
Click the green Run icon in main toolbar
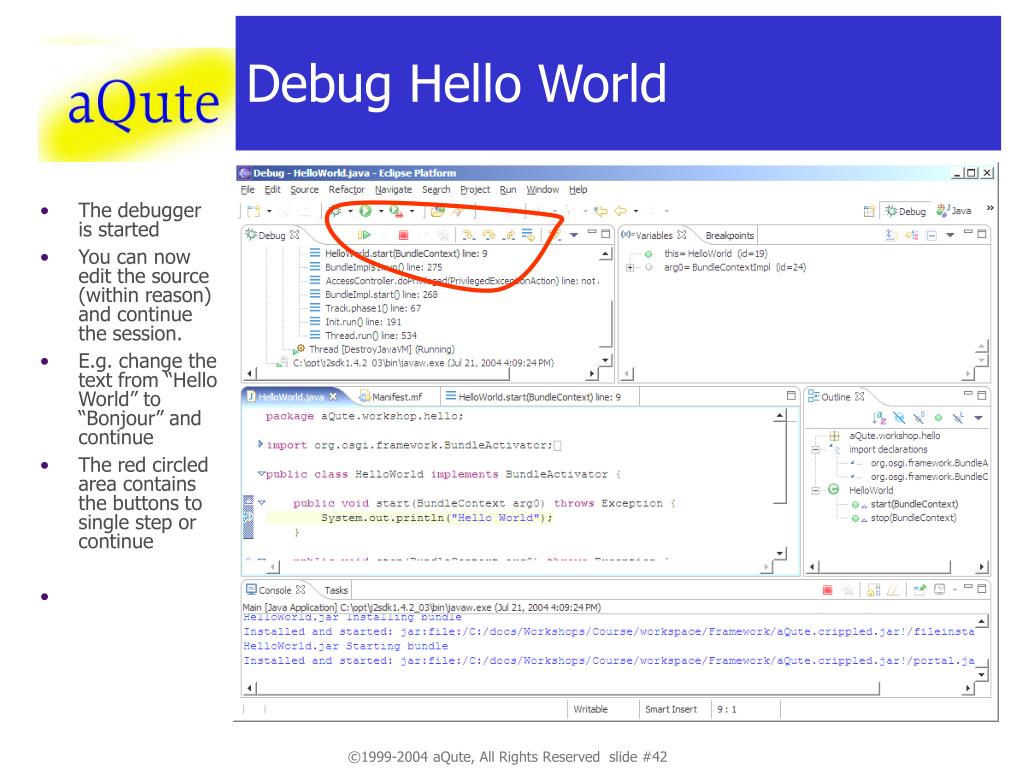[365, 211]
